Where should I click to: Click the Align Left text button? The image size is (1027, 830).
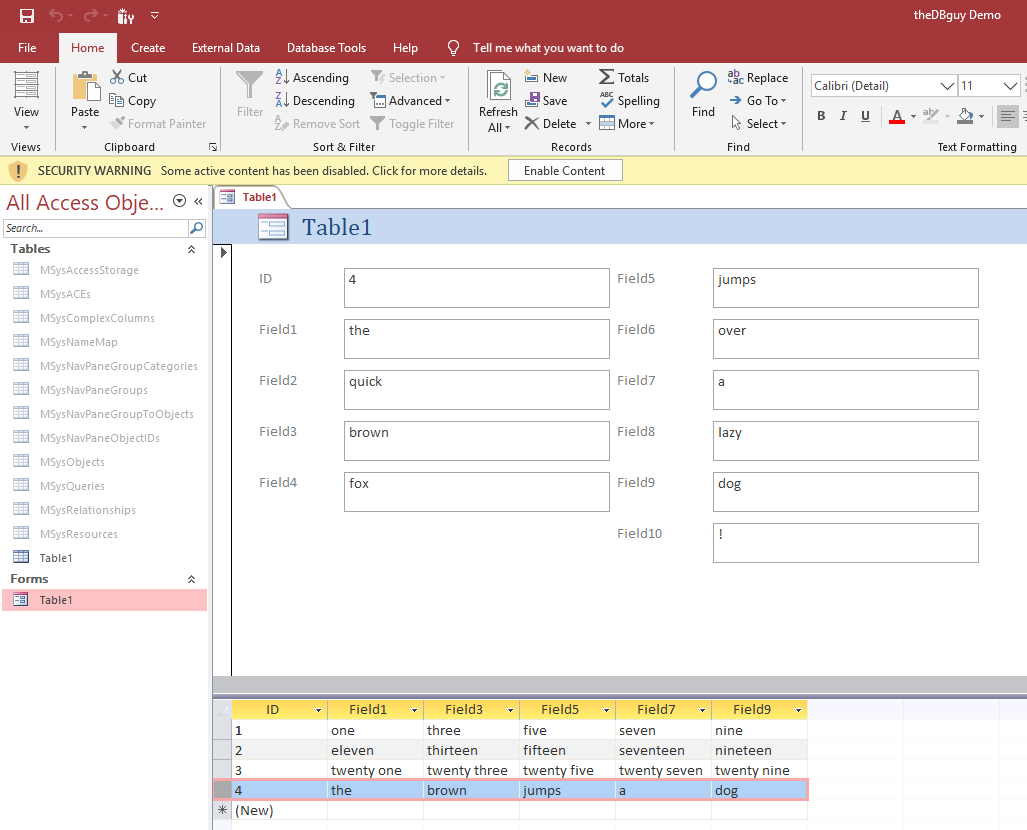click(1007, 116)
